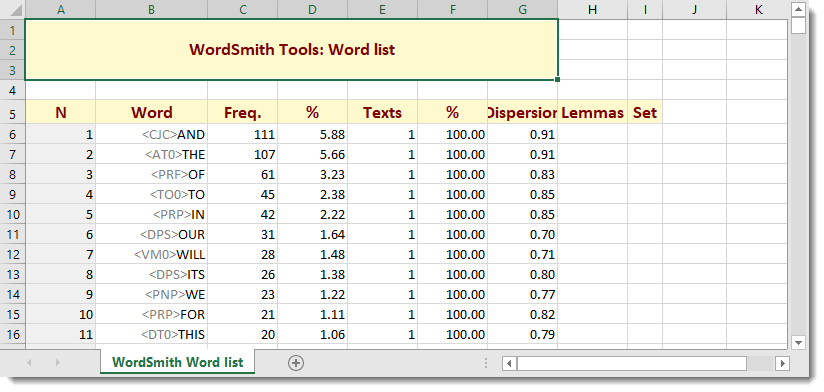Click the N header cell

pyautogui.click(x=60, y=112)
